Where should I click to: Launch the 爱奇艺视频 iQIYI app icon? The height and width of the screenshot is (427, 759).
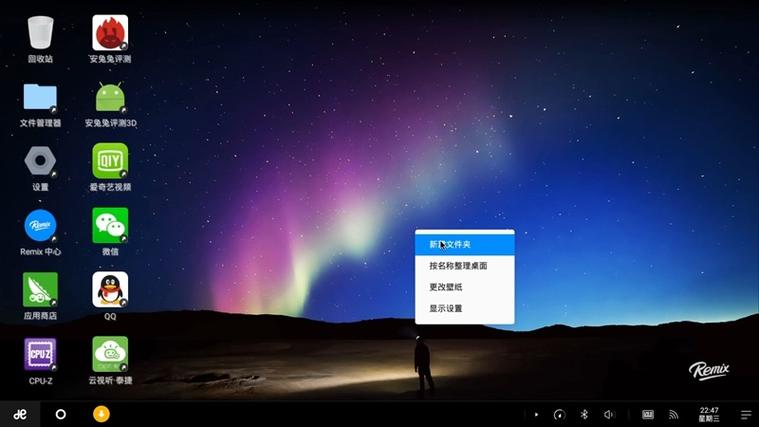coord(110,161)
